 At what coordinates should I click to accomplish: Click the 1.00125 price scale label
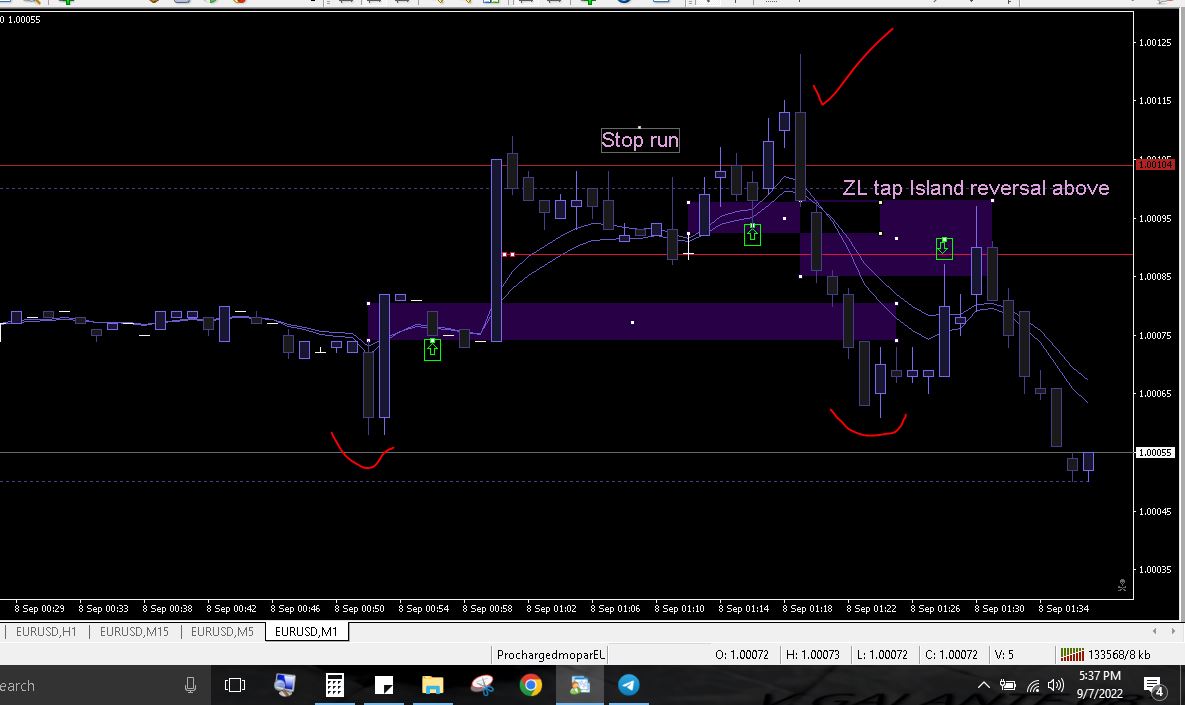pos(1156,42)
